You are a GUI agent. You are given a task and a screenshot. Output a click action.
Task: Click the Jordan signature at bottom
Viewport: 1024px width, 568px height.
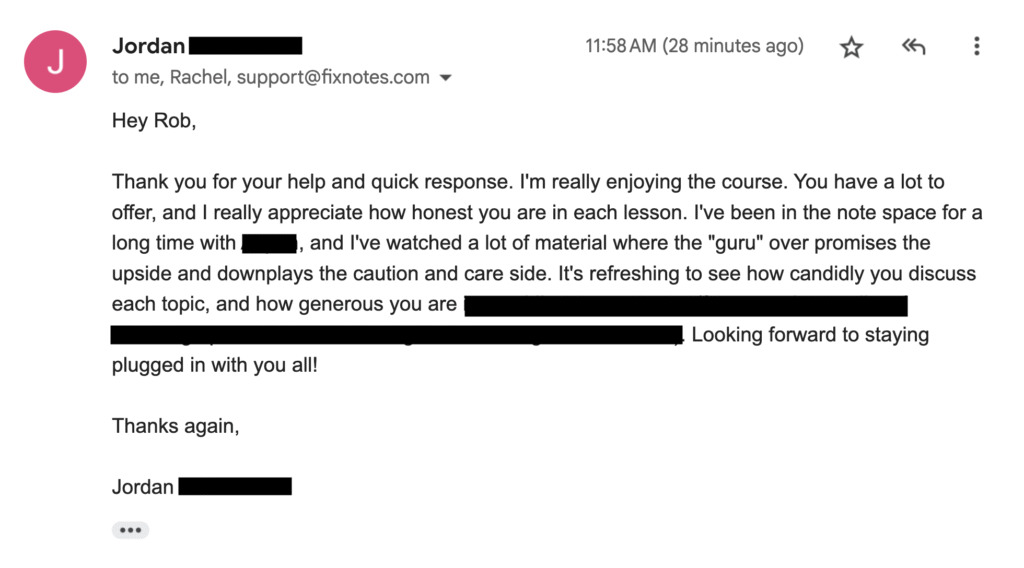[x=143, y=487]
